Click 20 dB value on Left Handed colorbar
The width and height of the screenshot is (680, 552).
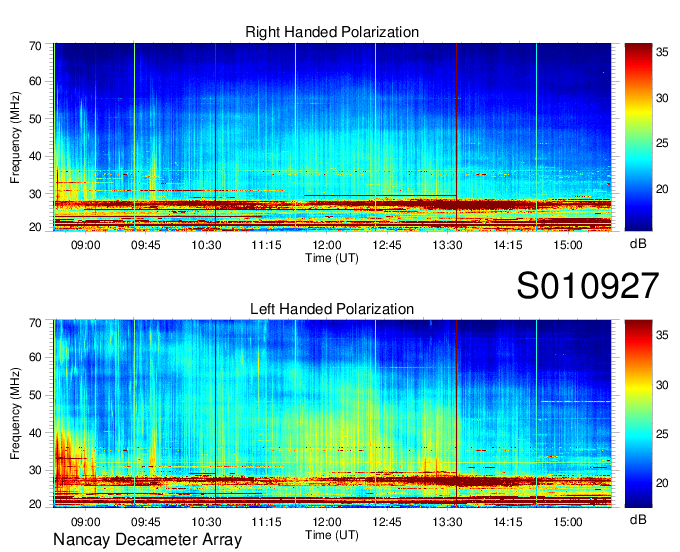click(662, 483)
